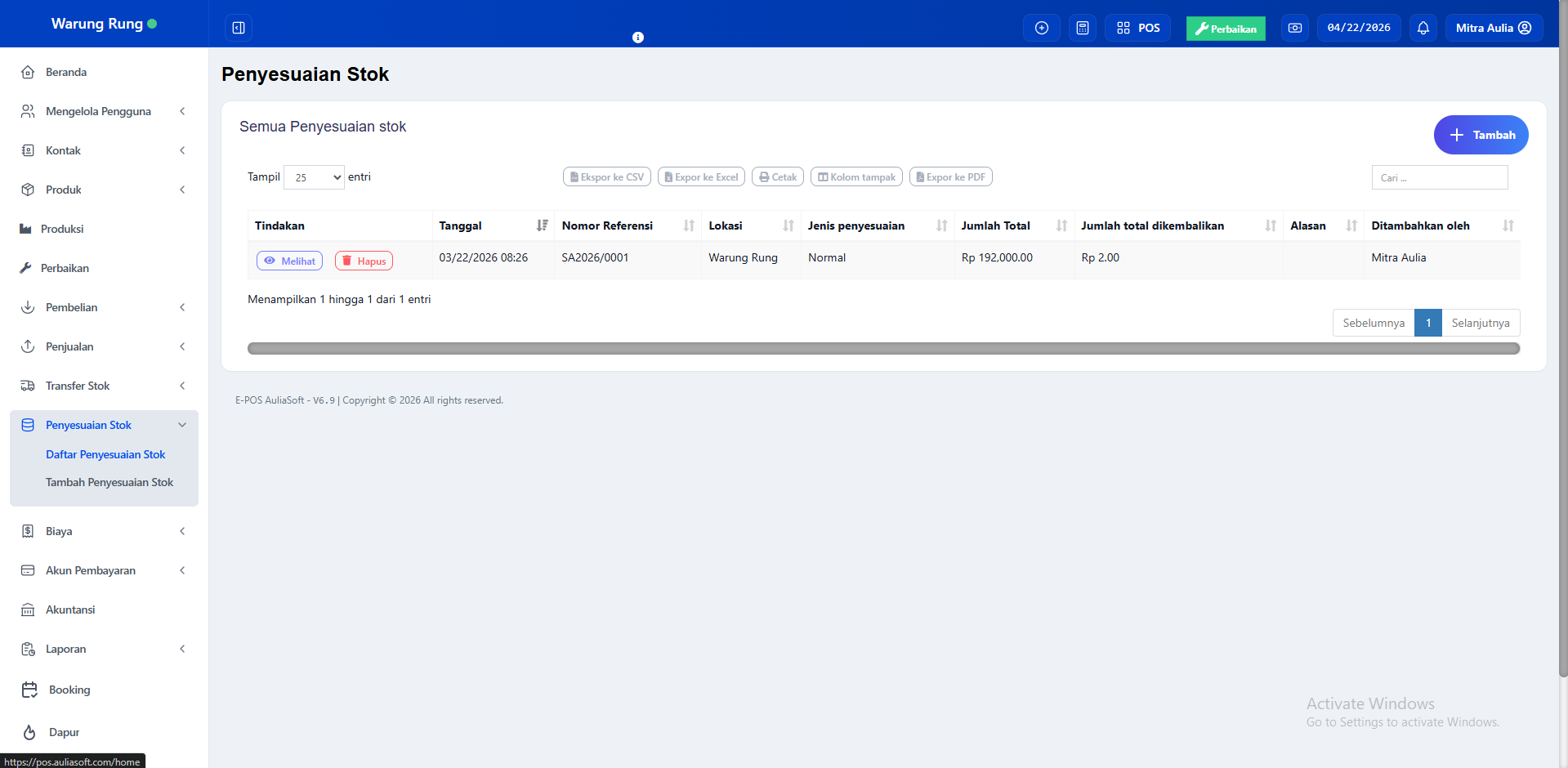View adjustment with Melihat eye button

coord(289,261)
